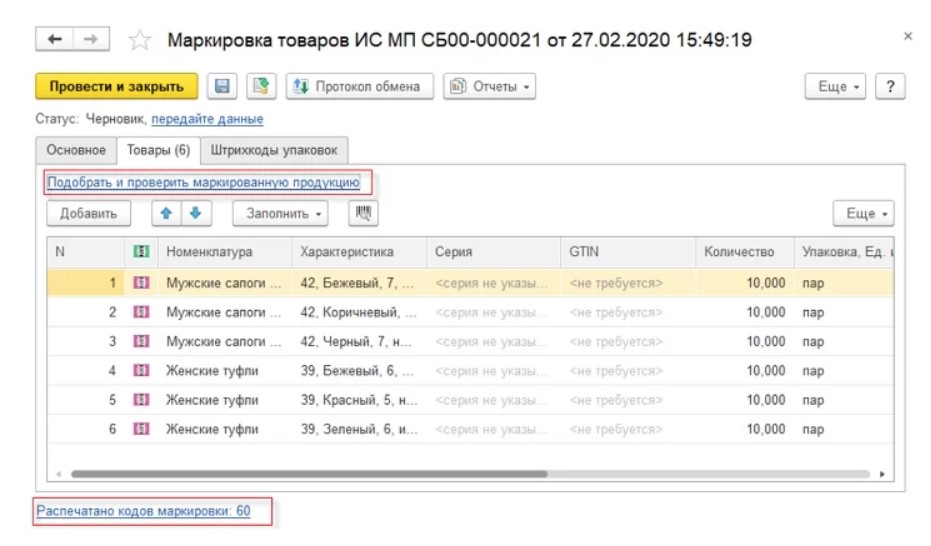The height and width of the screenshot is (546, 931).
Task: Open Подобрать и проверить маркированную продукцию link
Action: coord(203,182)
